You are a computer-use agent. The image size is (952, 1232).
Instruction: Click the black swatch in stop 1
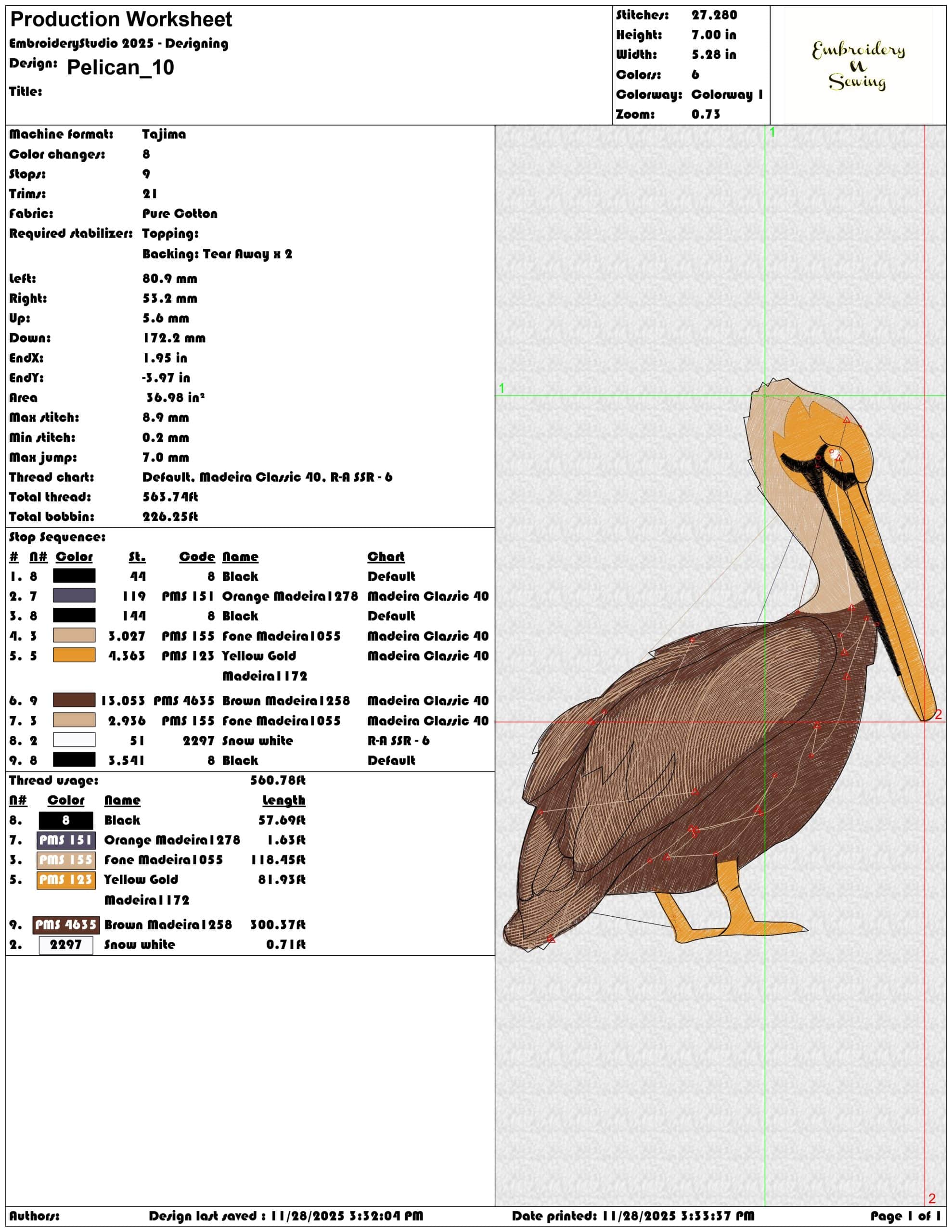[x=74, y=576]
